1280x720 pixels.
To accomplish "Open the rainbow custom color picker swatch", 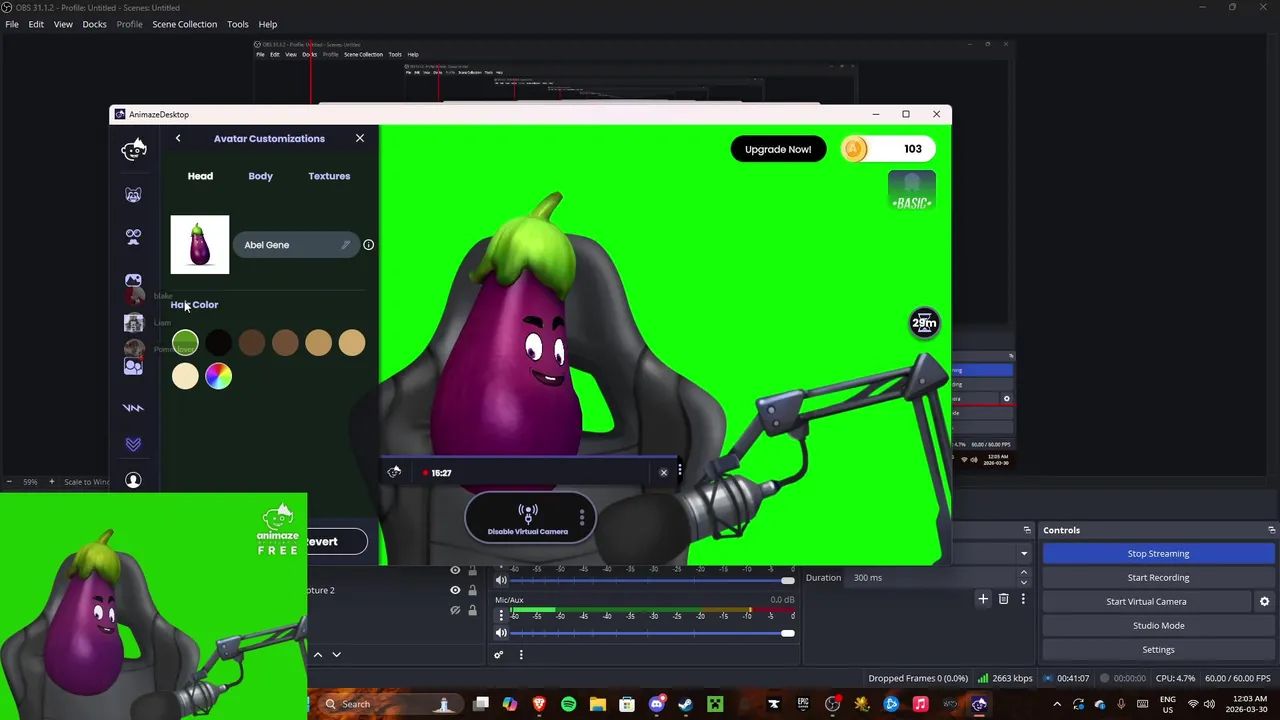I will [218, 376].
